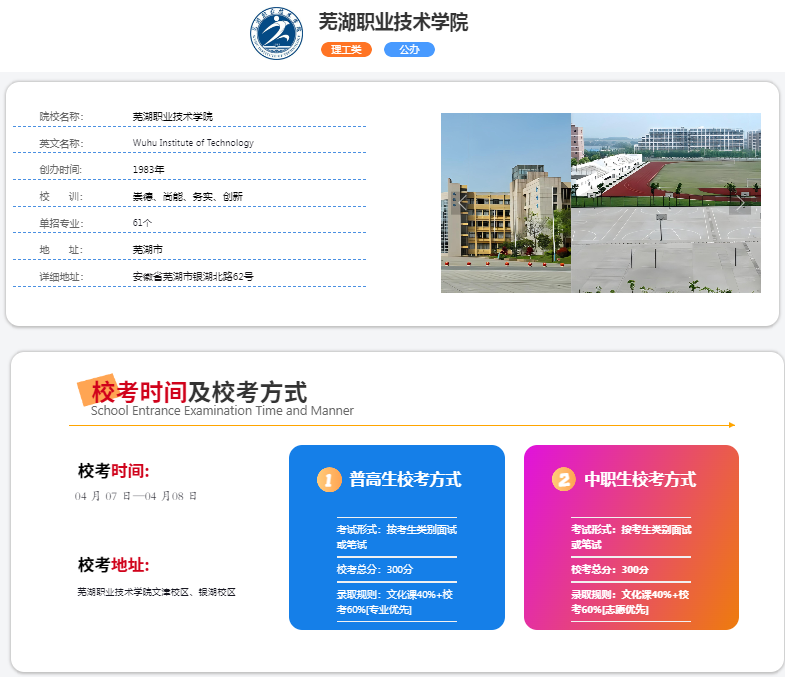Click the English name Wuhu Institute of Technology
Screen dimensions: 785x677
tap(193, 143)
